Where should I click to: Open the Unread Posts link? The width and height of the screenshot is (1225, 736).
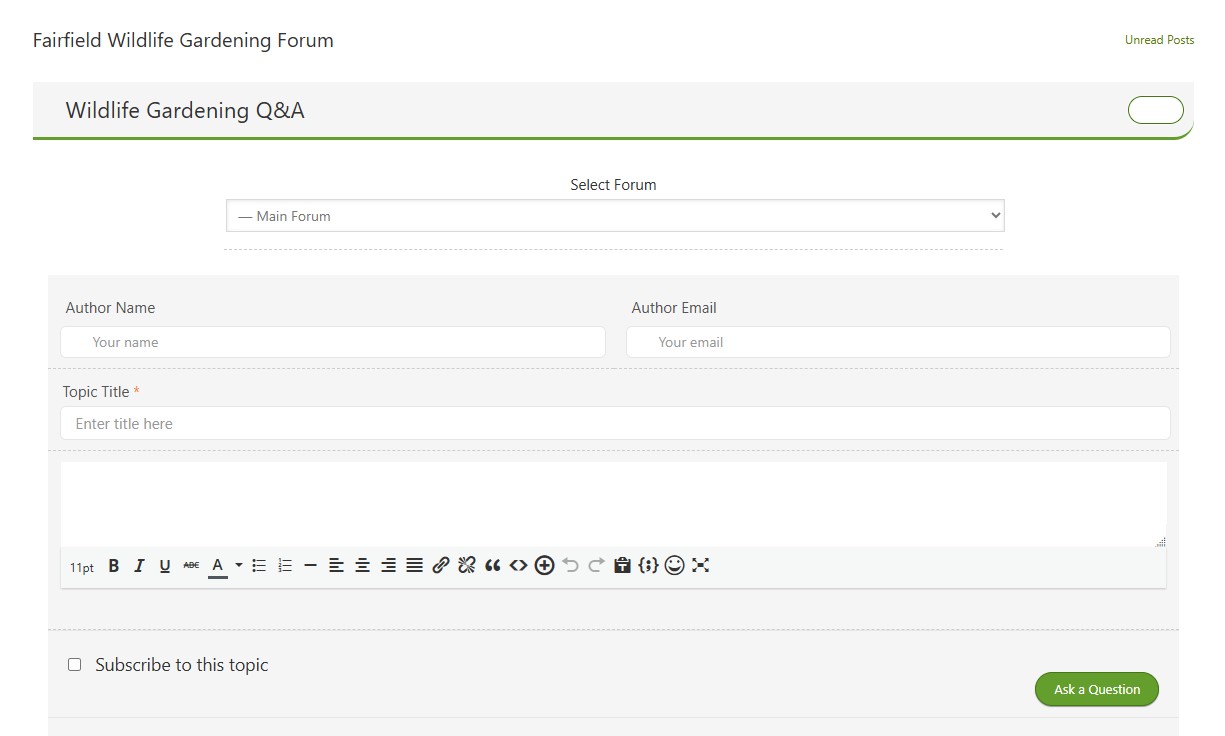click(1159, 40)
